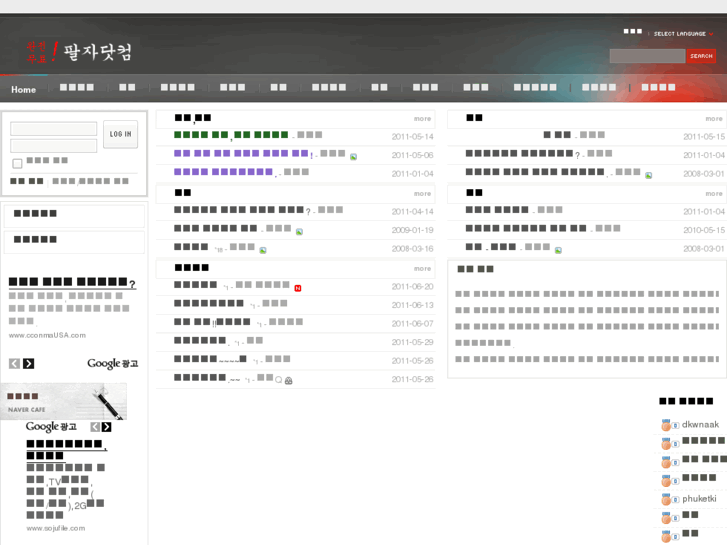Open member phuketki's profile
The width and height of the screenshot is (727, 545).
coord(699,499)
